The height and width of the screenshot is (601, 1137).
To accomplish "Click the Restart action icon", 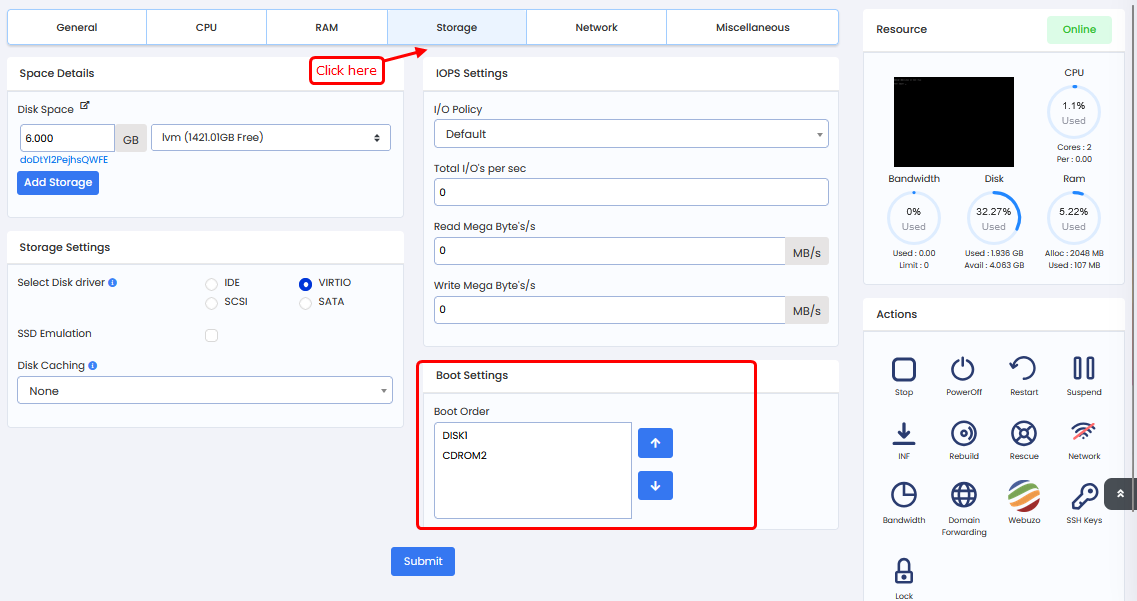I will pyautogui.click(x=1023, y=369).
